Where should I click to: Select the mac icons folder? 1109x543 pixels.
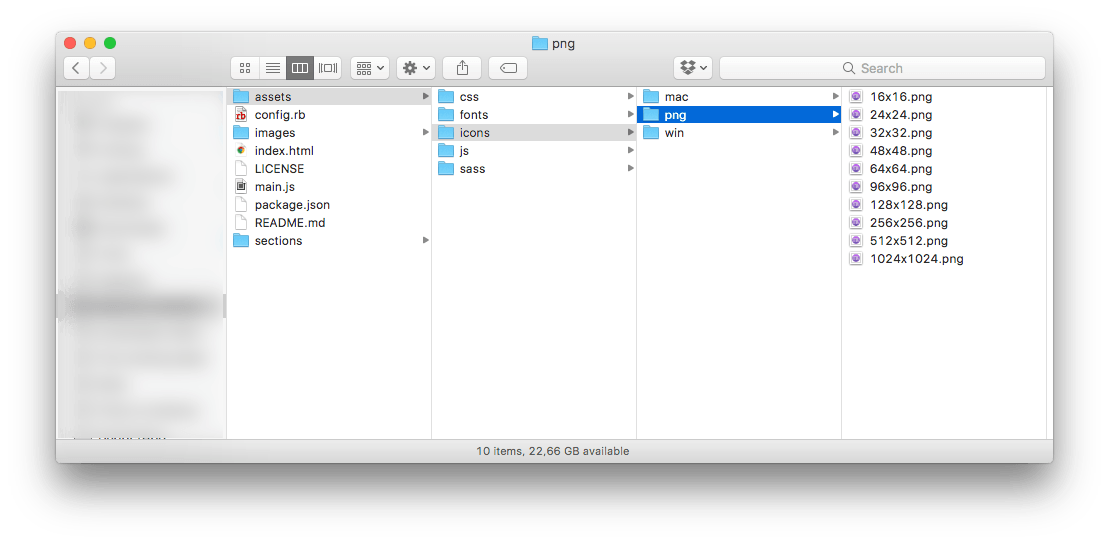[740, 96]
